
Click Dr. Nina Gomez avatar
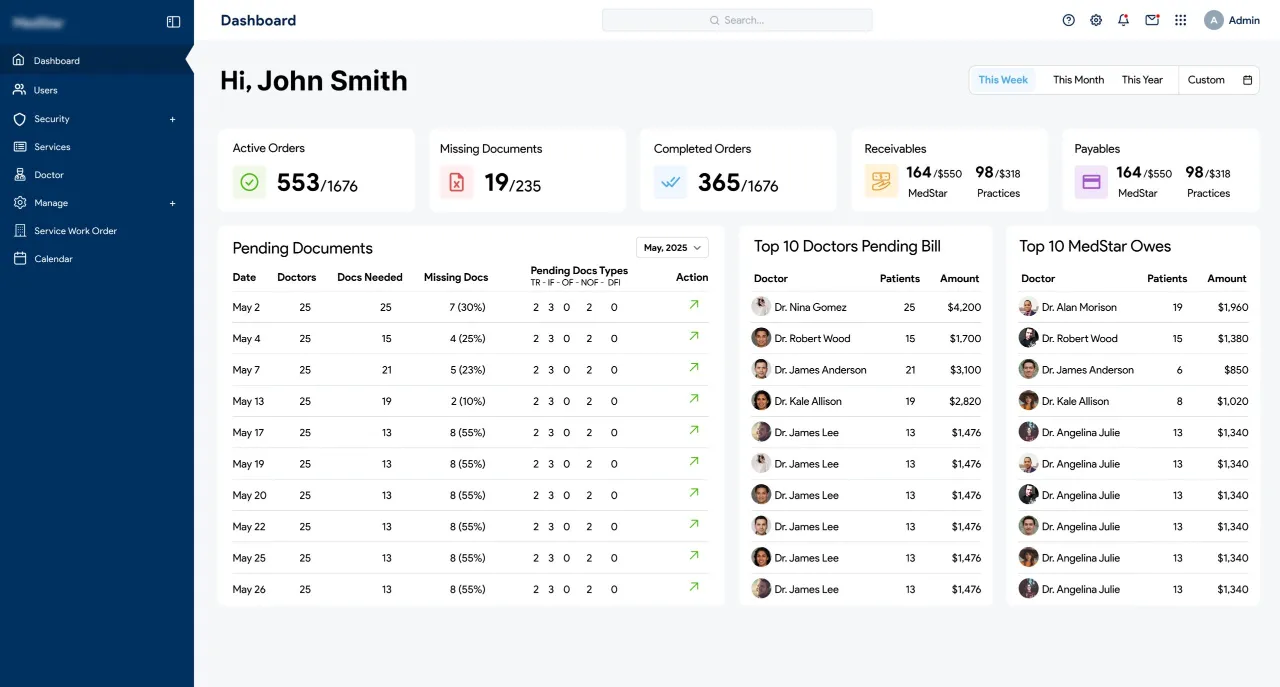[x=761, y=307]
